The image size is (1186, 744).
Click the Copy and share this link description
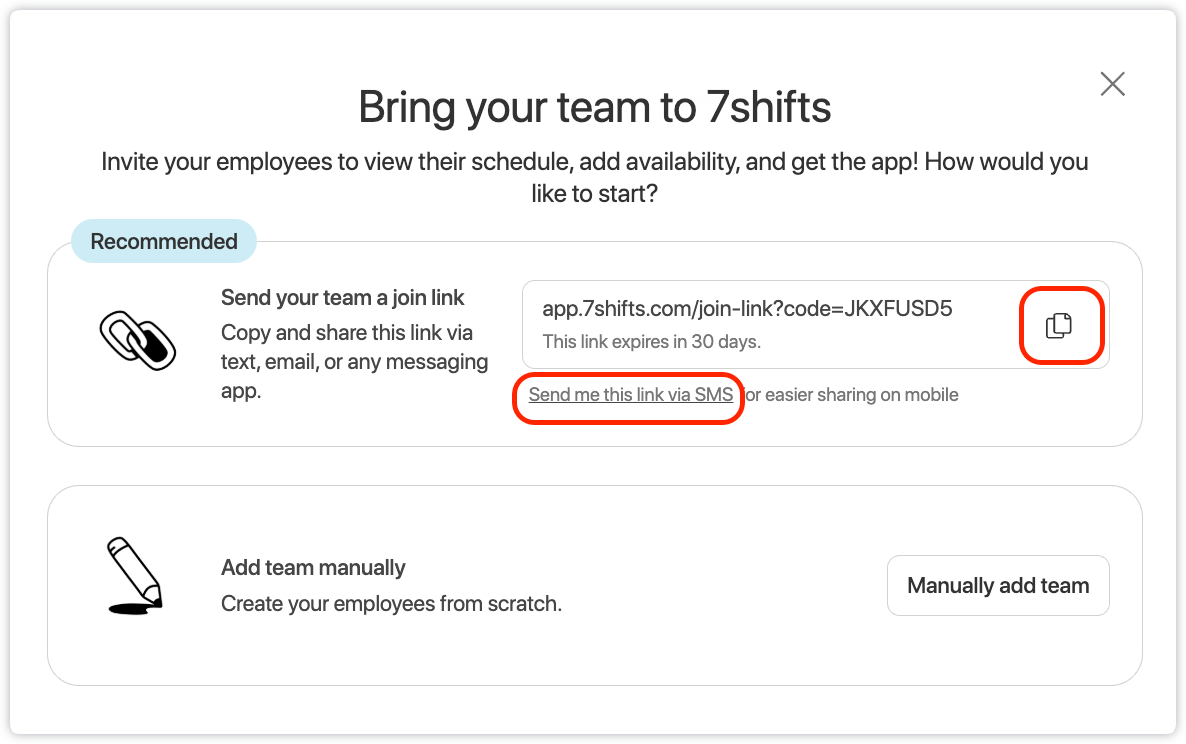(x=347, y=333)
